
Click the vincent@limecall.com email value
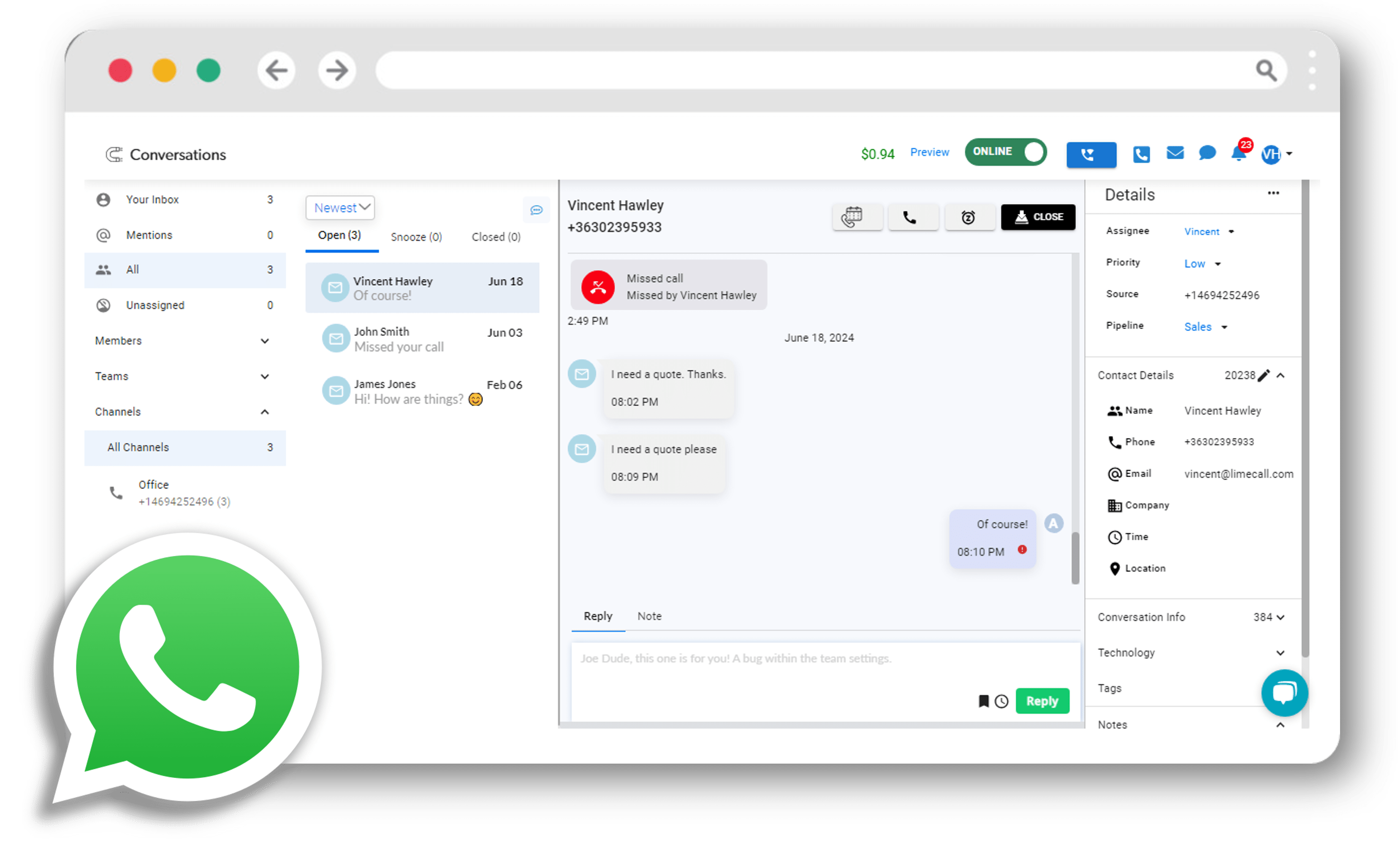pyautogui.click(x=1239, y=474)
